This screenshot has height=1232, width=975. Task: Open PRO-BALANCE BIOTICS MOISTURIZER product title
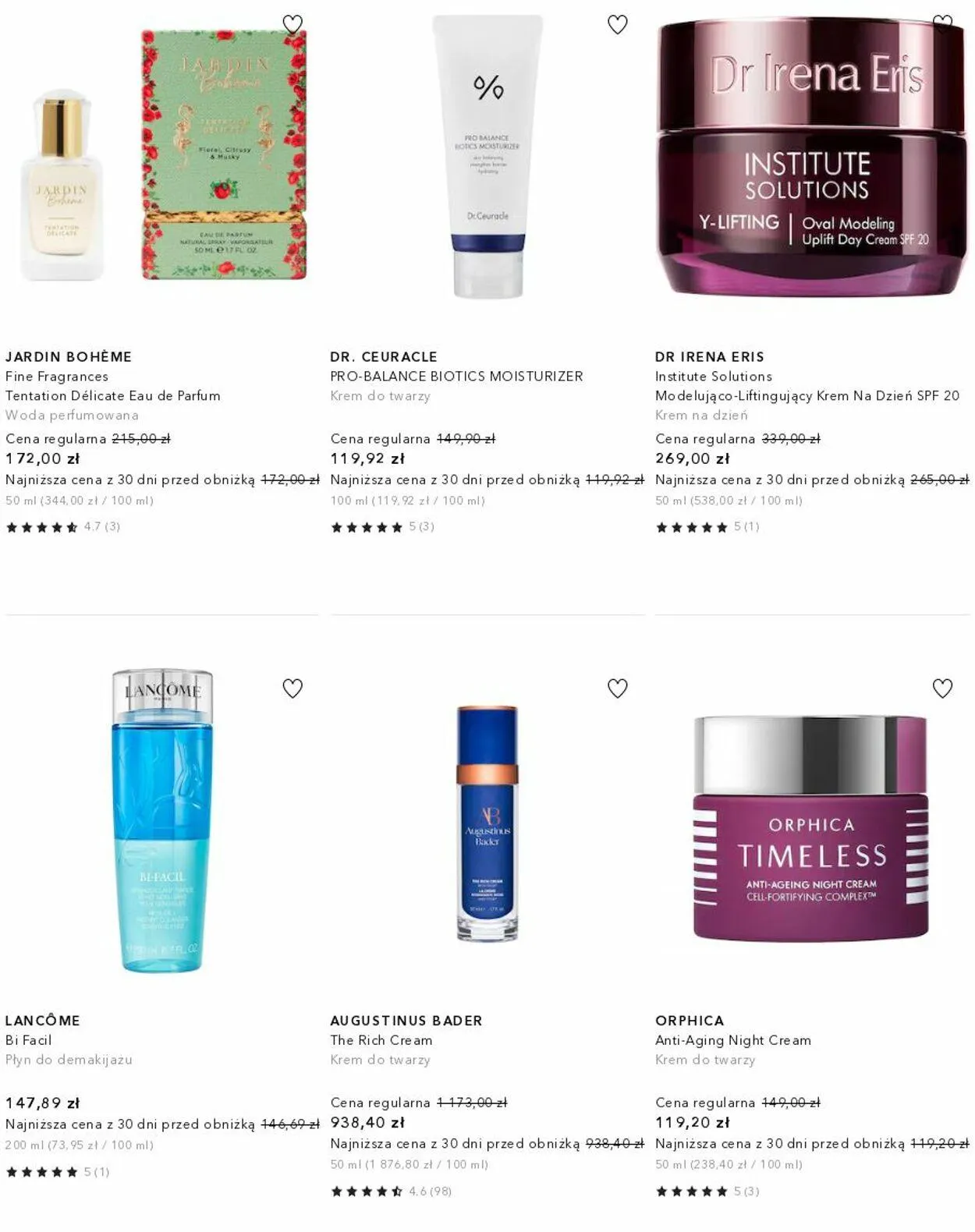(x=456, y=377)
